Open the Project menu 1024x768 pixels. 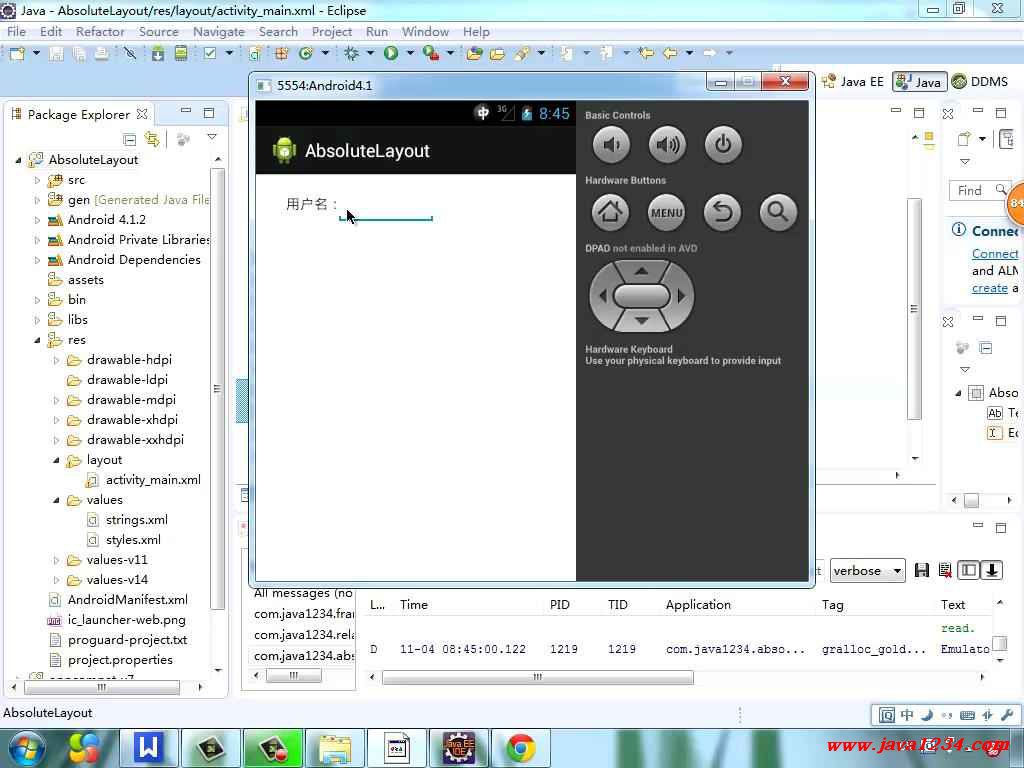332,31
